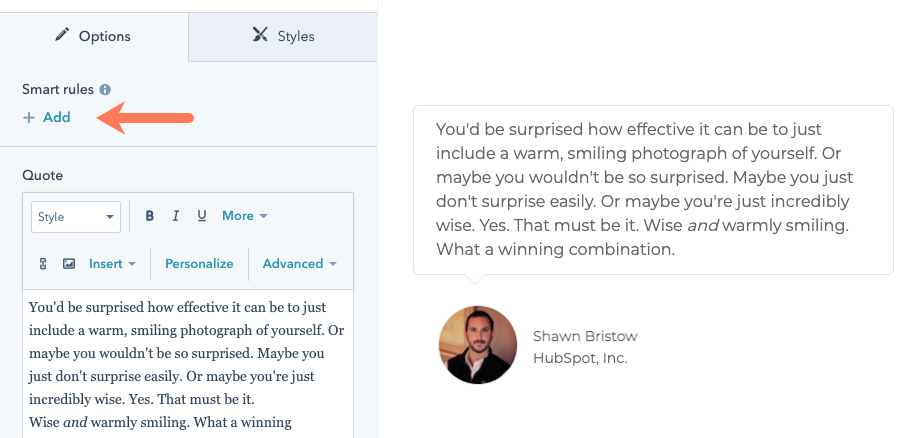The image size is (907, 438).
Task: Click the pencil icon on Options tab
Action: tap(62, 35)
